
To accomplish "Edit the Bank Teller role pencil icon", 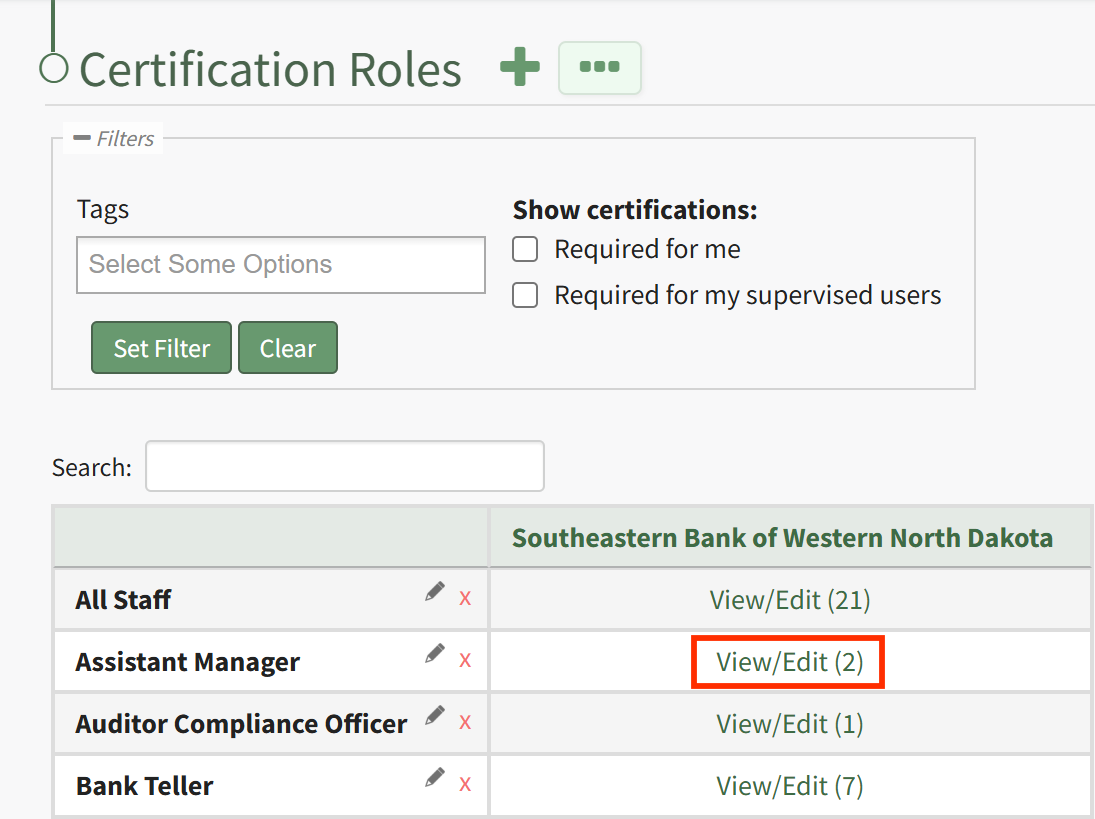I will coord(434,778).
